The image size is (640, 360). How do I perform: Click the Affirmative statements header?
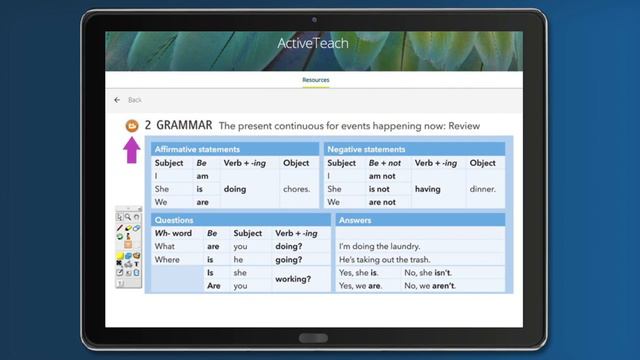tap(235, 149)
